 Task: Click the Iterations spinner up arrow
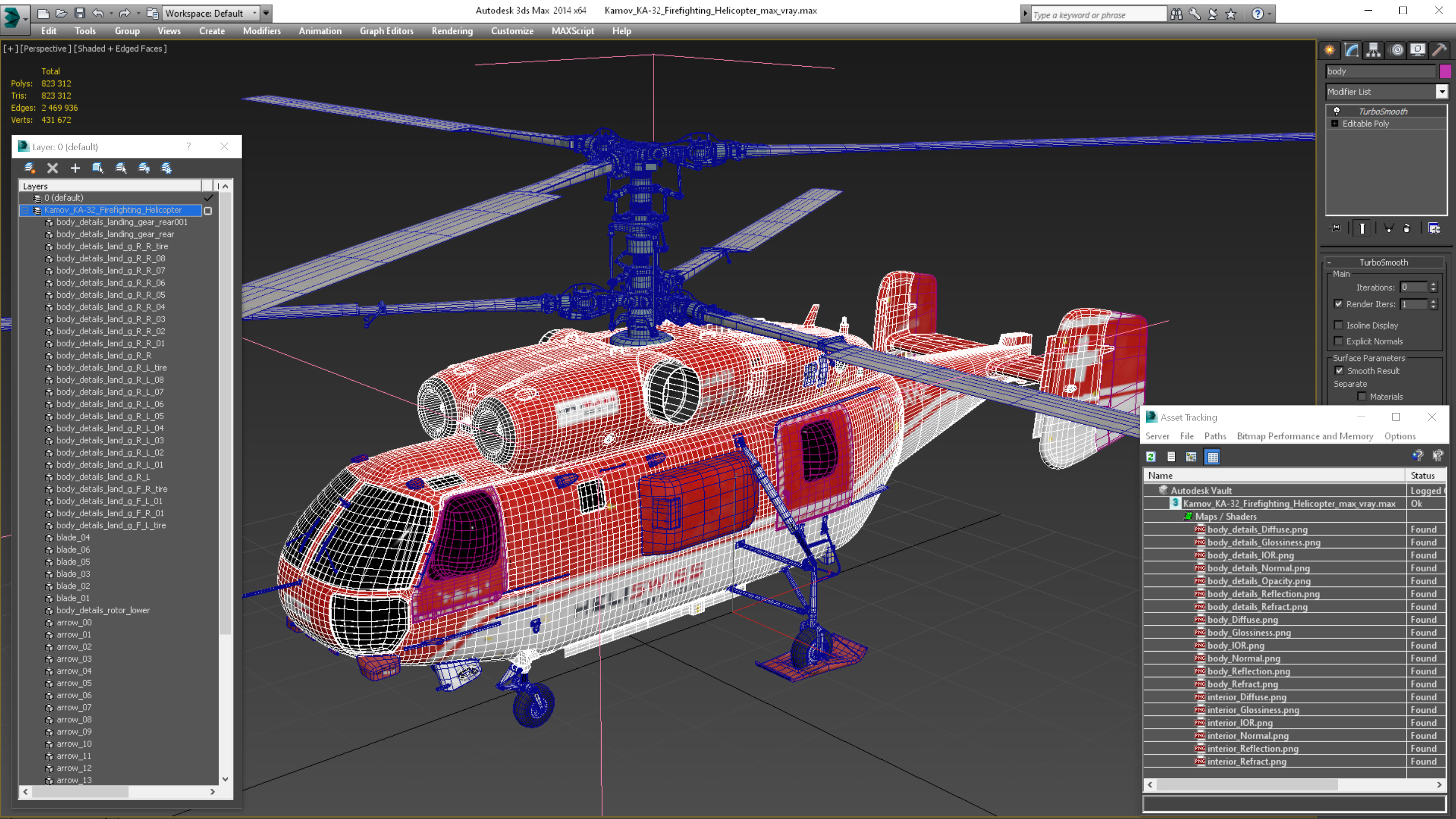1433,284
